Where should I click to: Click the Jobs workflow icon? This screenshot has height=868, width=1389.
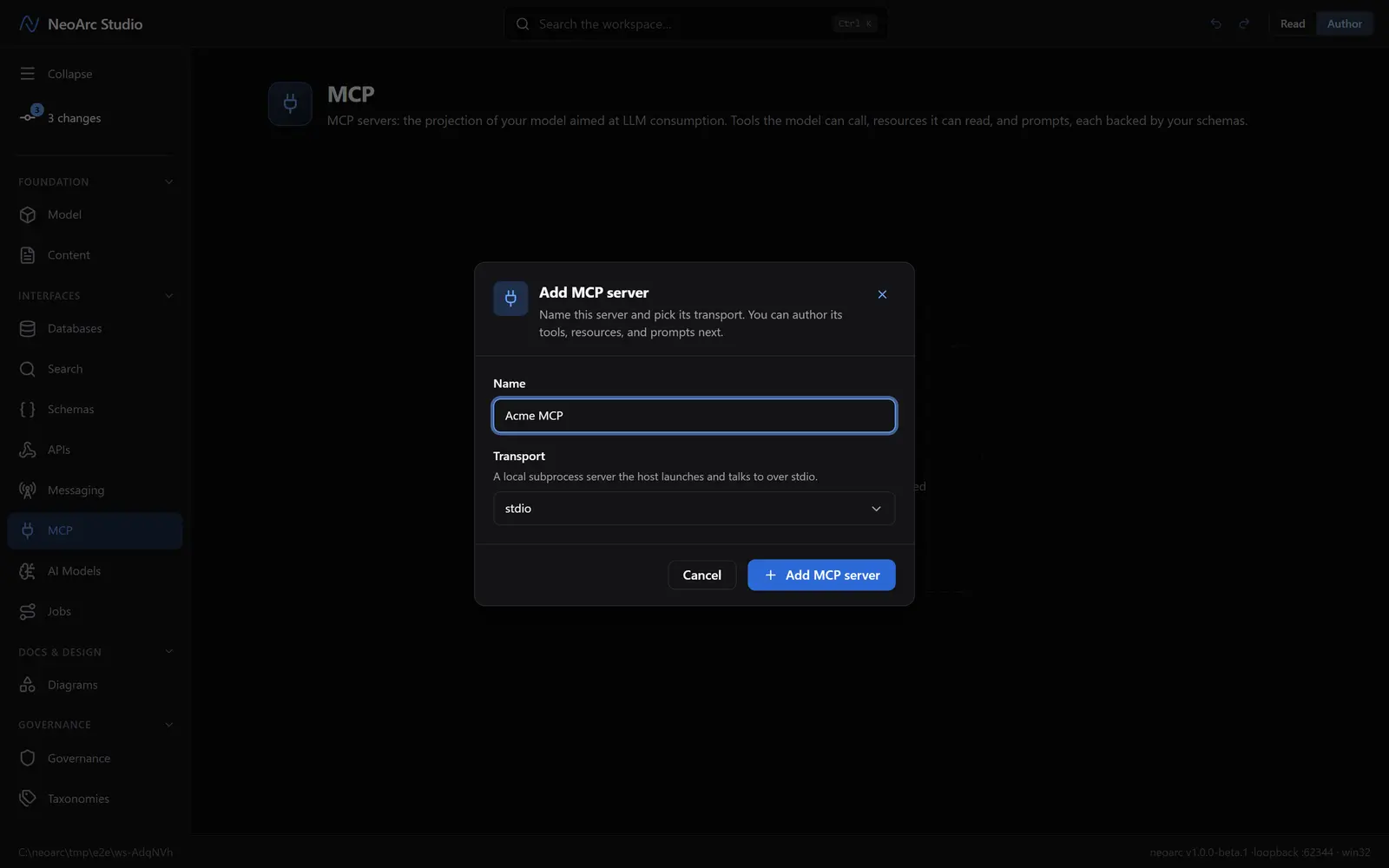coord(28,611)
